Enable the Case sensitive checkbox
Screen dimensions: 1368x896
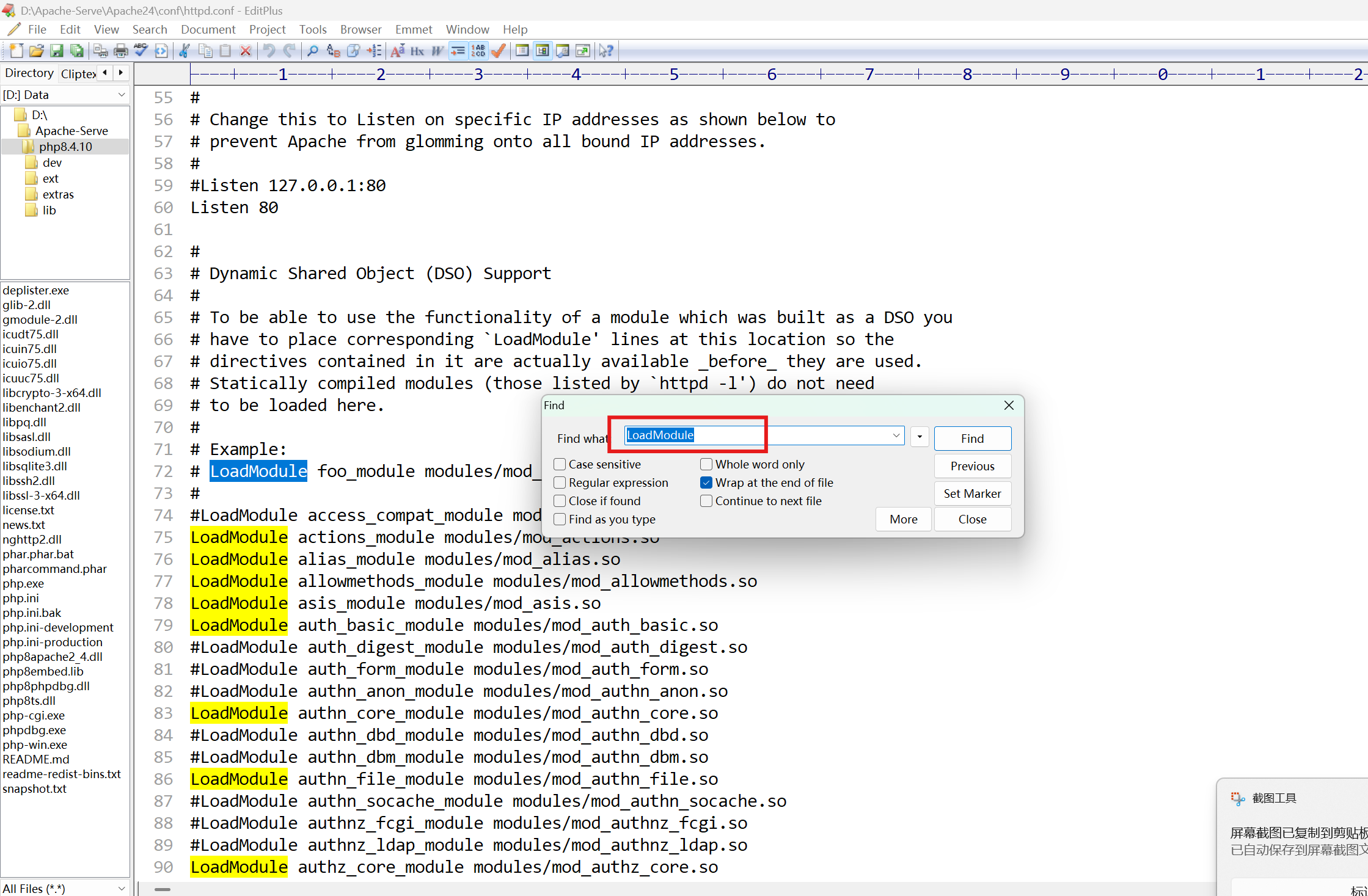559,464
